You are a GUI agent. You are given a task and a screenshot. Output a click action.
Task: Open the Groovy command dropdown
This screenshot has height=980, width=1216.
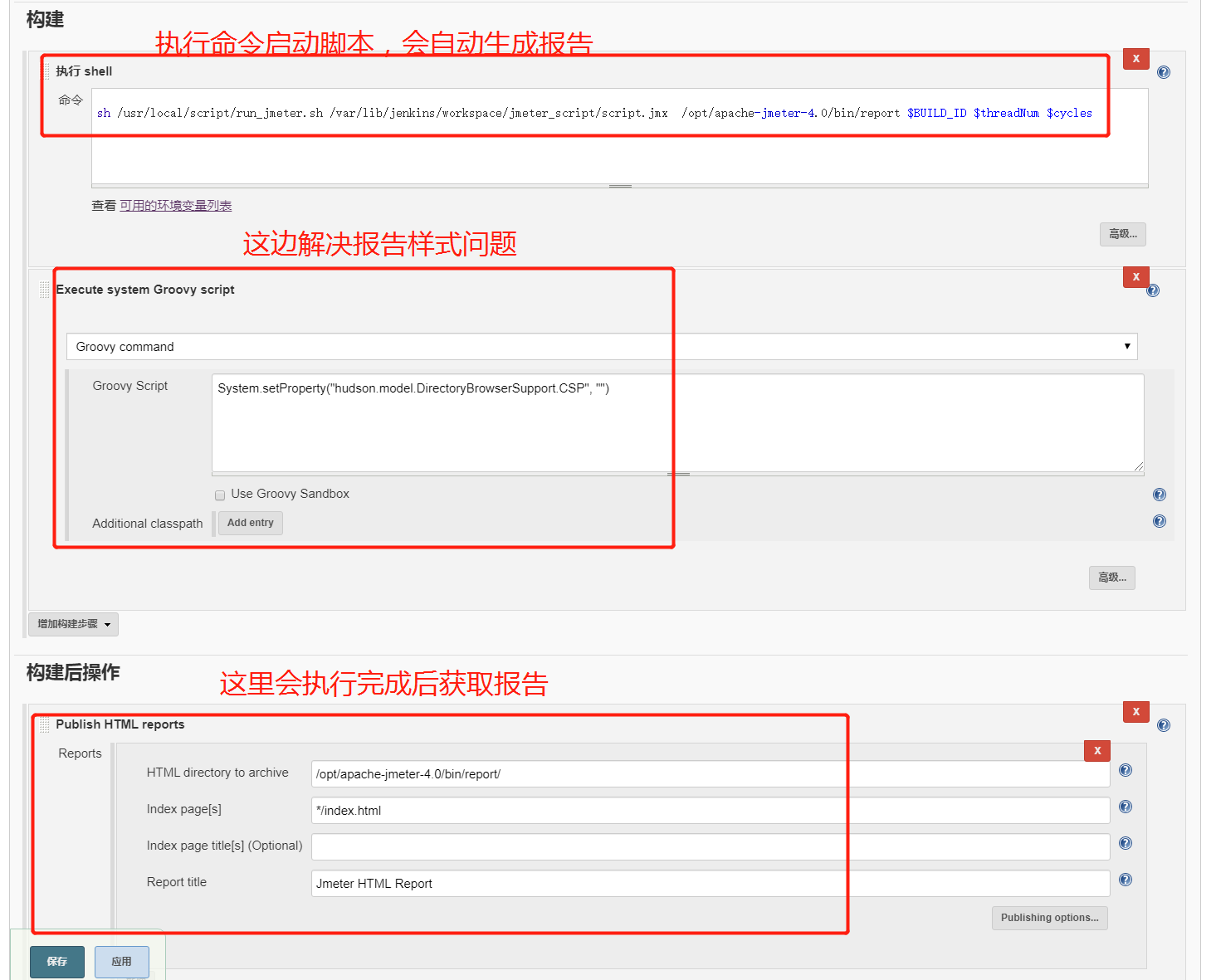[602, 347]
